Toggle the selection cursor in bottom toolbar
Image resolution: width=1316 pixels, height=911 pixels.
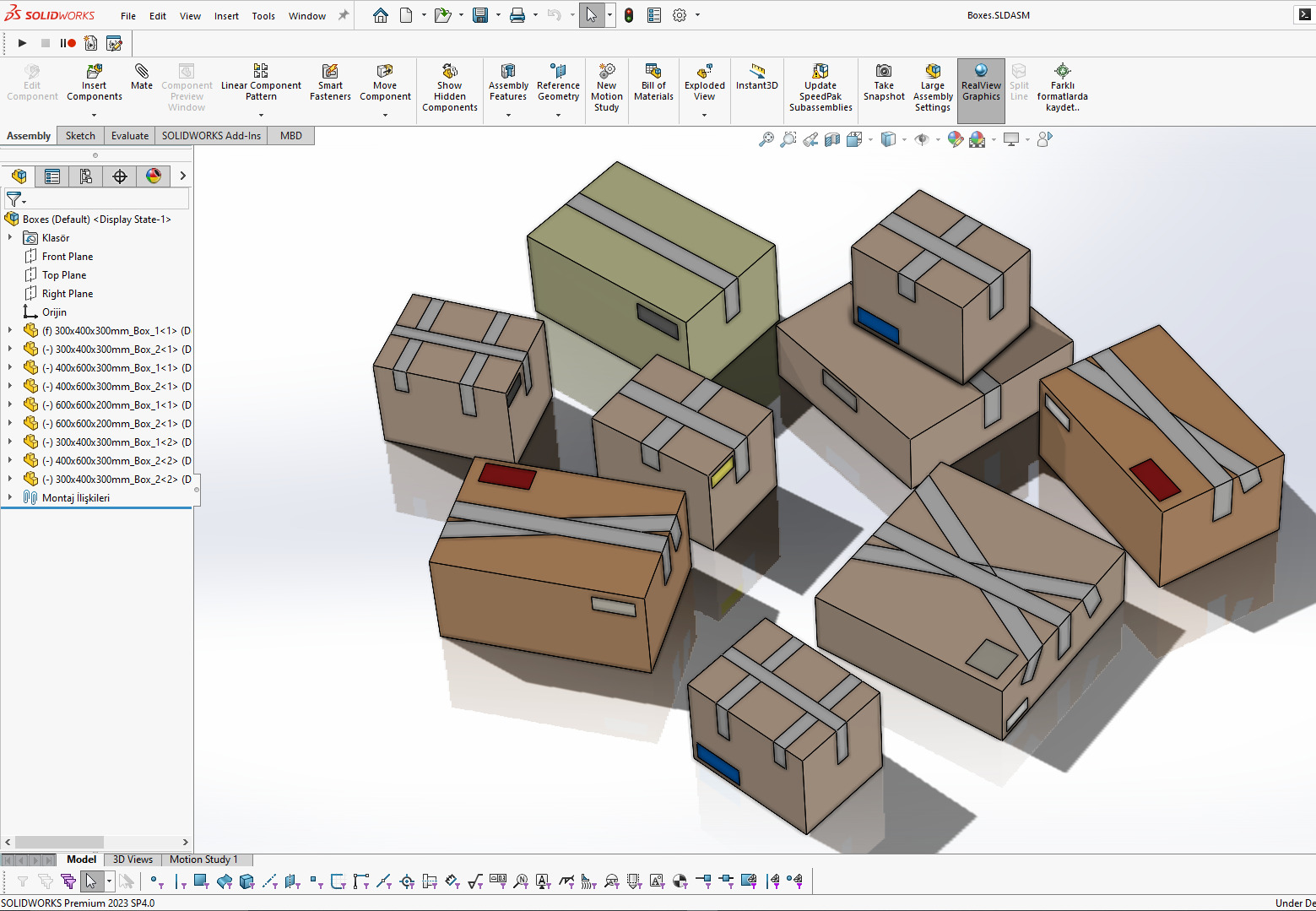(90, 881)
